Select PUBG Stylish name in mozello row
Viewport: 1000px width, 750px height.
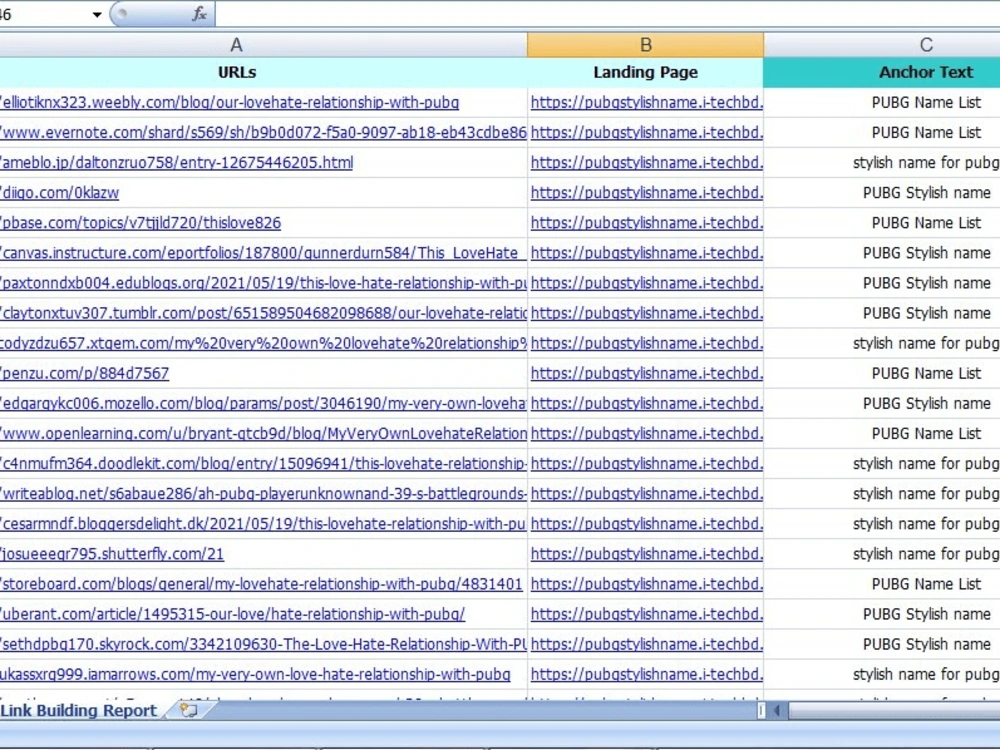pyautogui.click(x=926, y=403)
